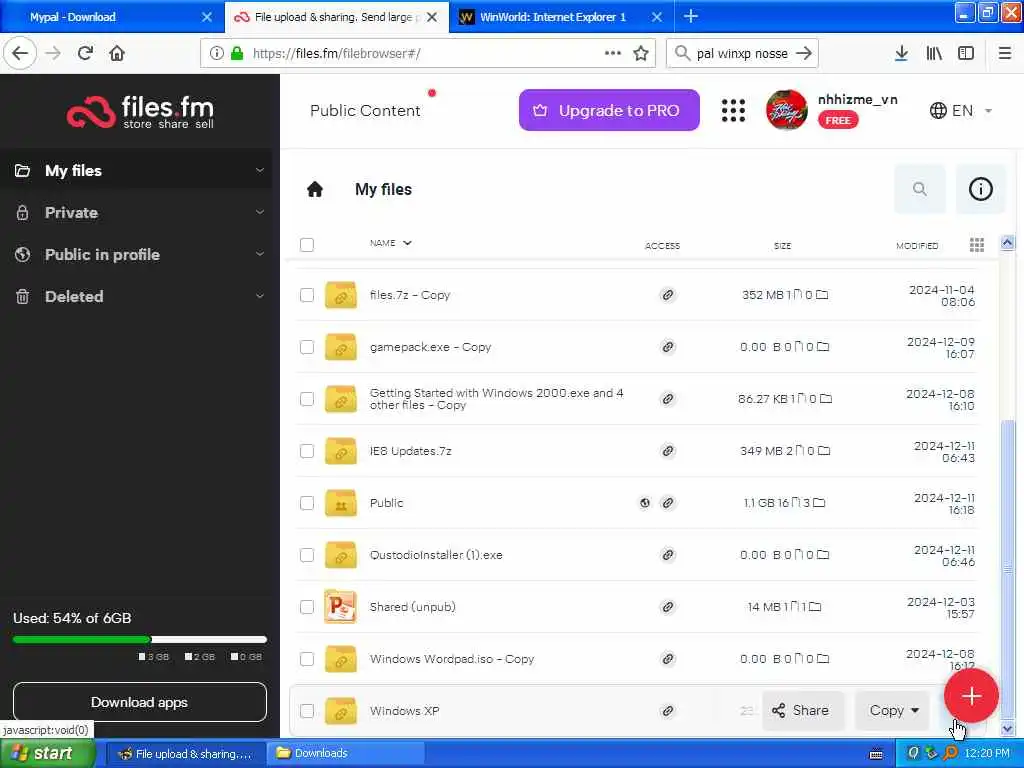This screenshot has height=768, width=1024.
Task: Open Deleted in sidebar
Action: (74, 296)
